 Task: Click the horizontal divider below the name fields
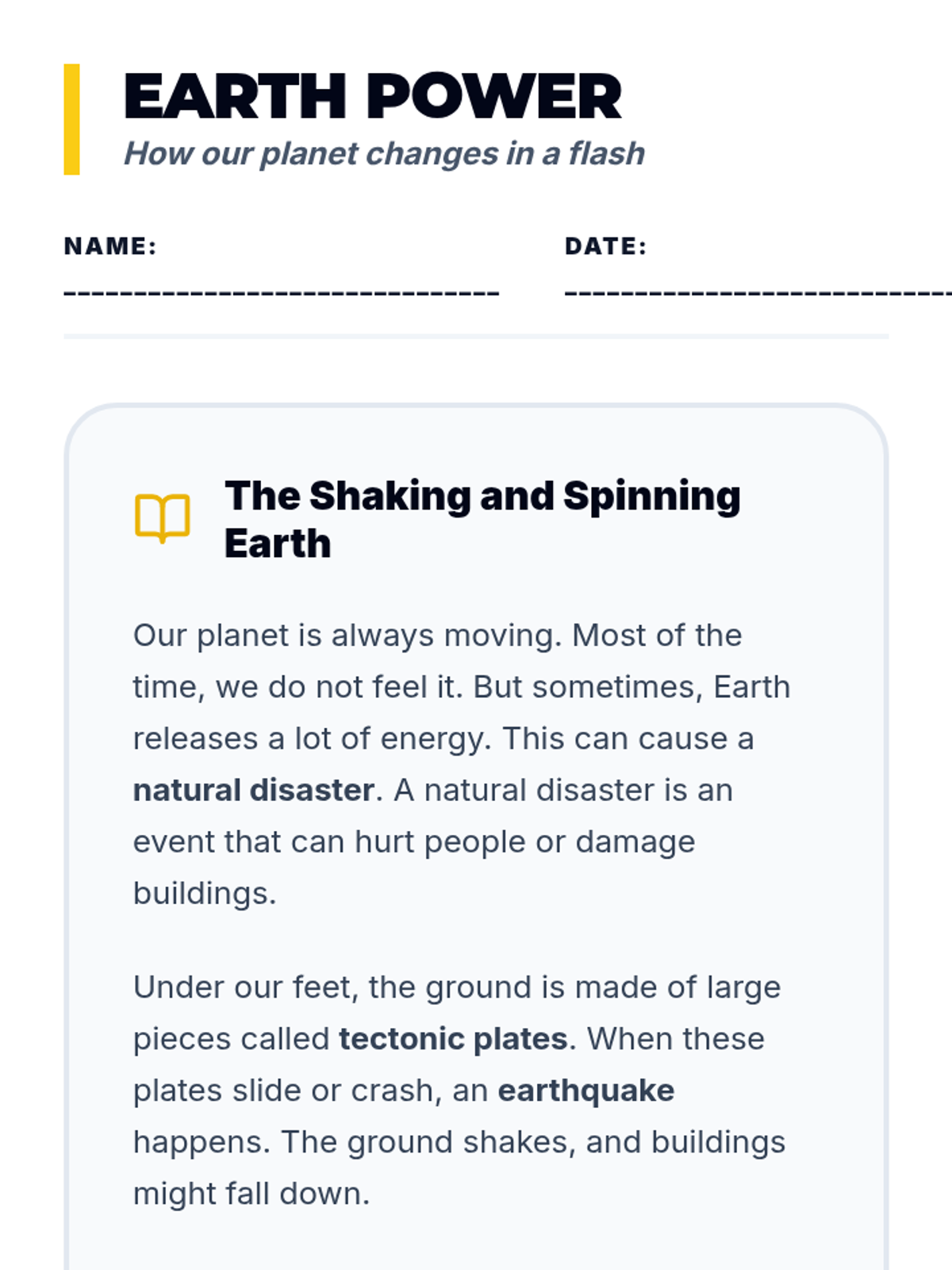(476, 337)
